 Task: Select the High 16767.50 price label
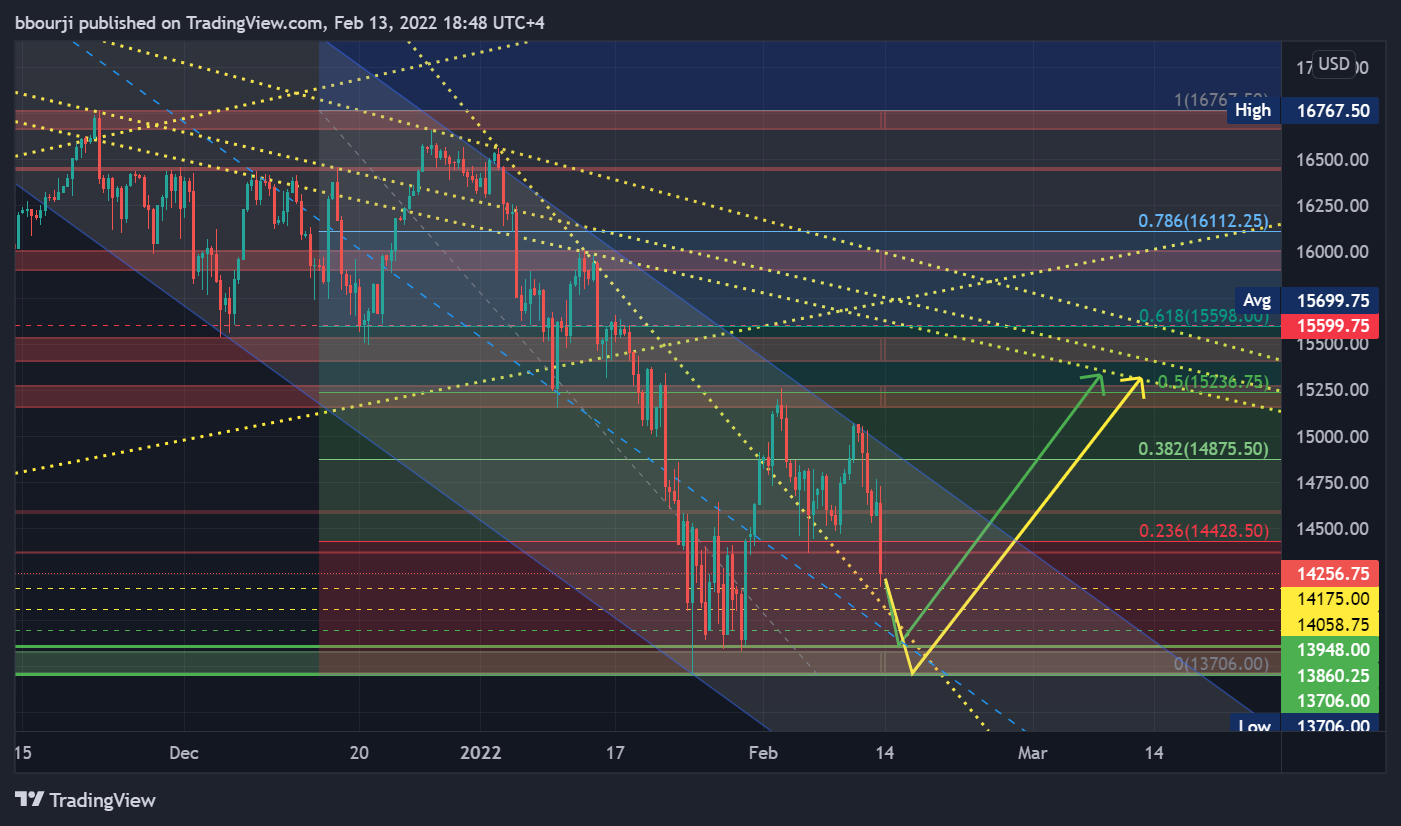[1304, 110]
